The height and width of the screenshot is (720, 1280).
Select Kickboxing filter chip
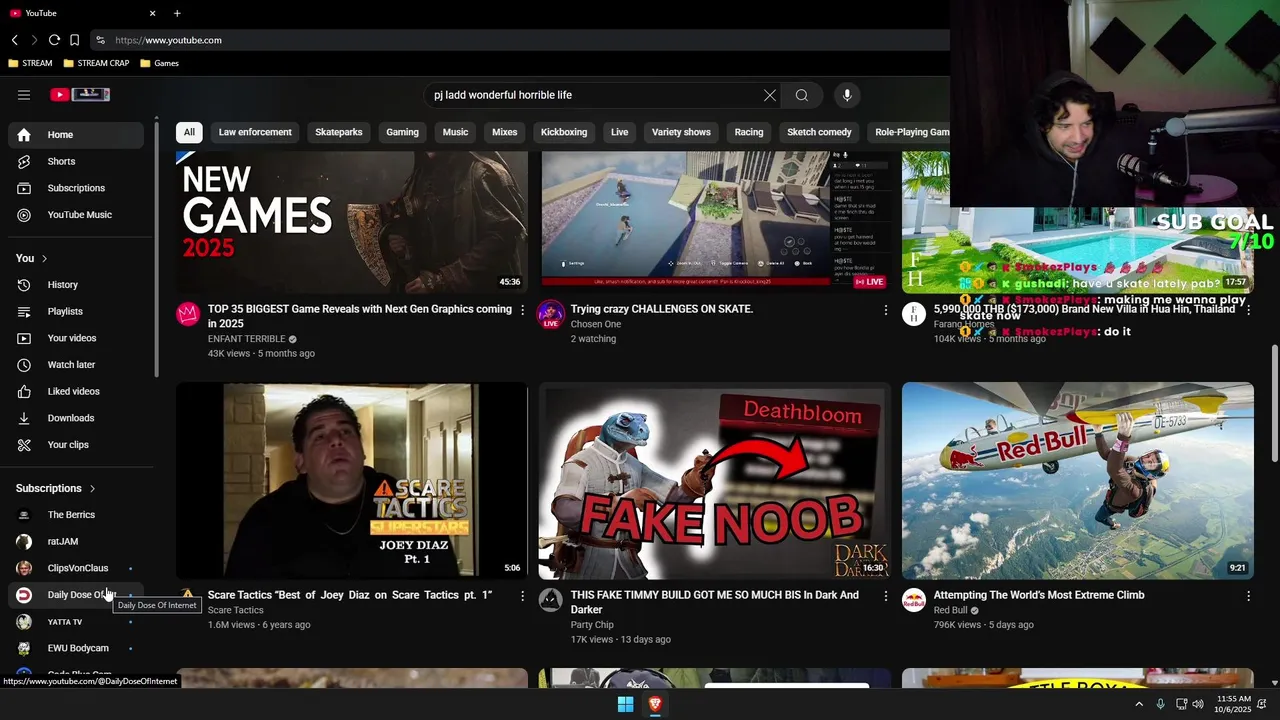pos(564,132)
